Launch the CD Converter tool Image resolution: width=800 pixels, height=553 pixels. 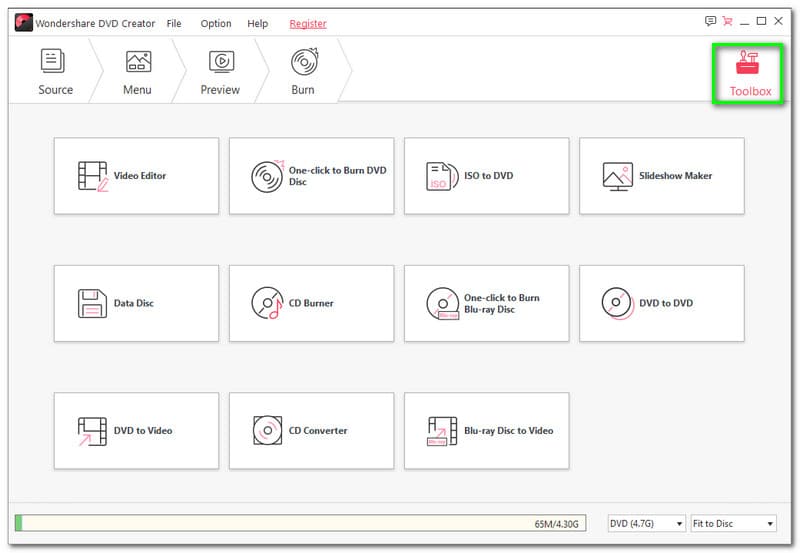[311, 431]
